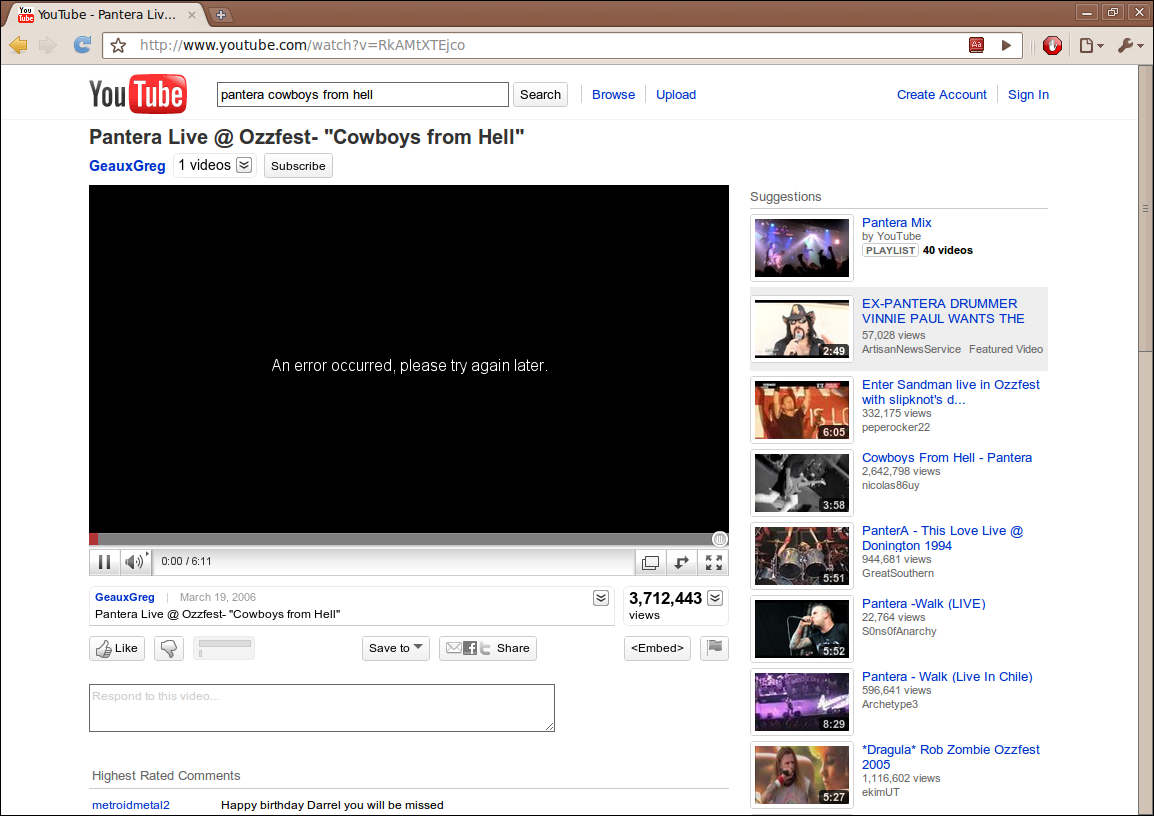
Task: Open Pantera - Walk (Live In Chile) link
Action: 947,676
